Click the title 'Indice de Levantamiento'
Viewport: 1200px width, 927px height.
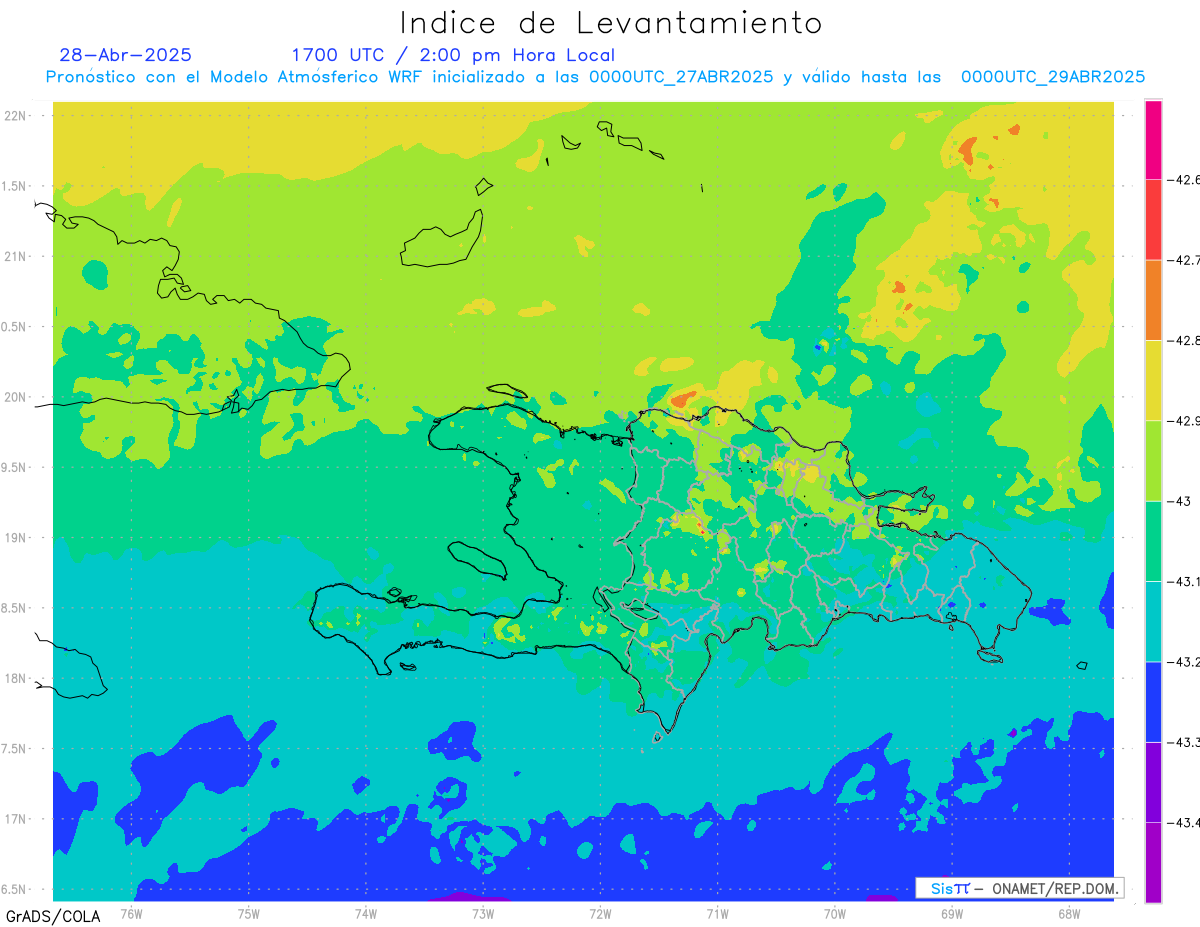tap(611, 22)
